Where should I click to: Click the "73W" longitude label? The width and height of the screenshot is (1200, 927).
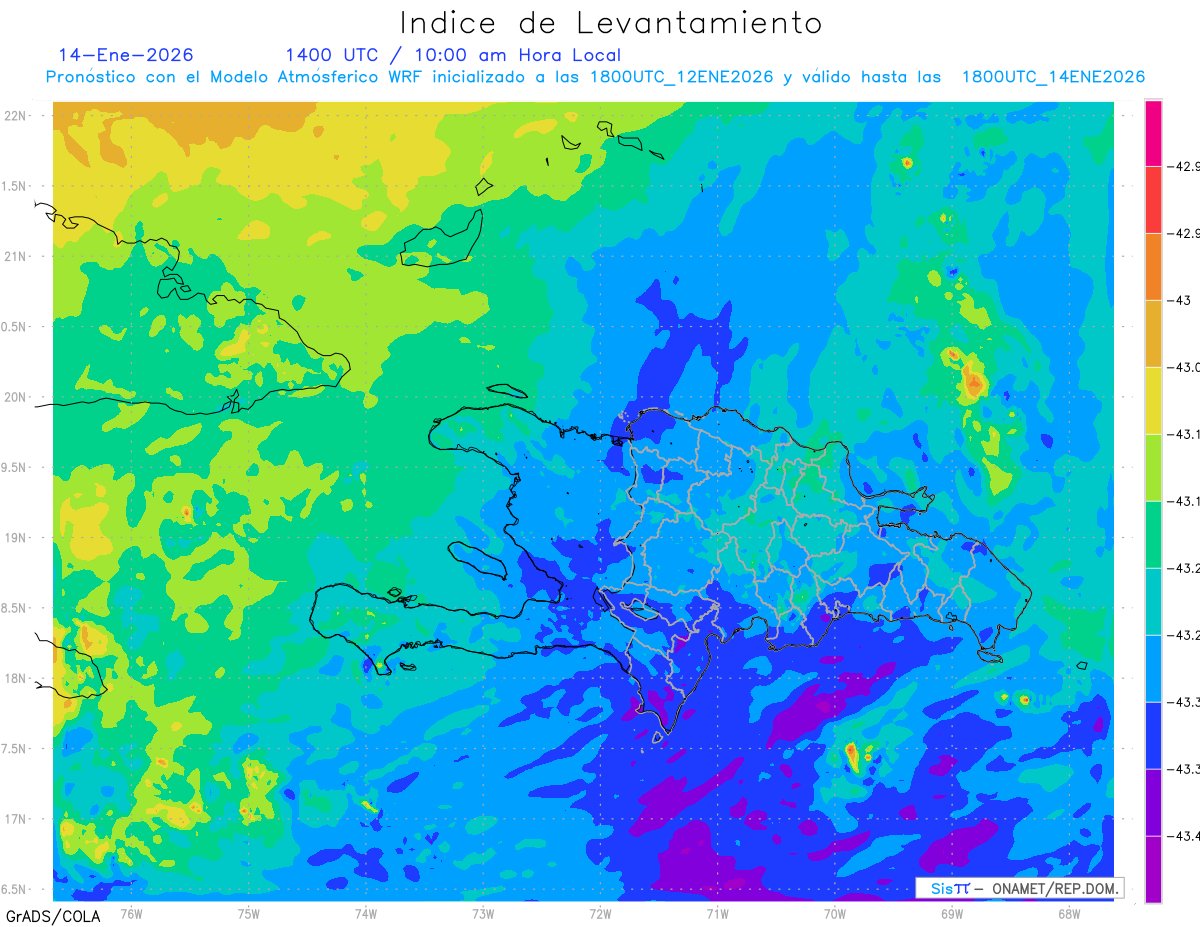click(x=483, y=914)
